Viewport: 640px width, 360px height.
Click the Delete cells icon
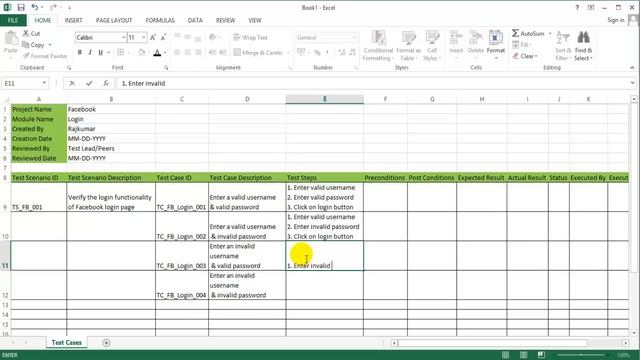click(x=476, y=38)
